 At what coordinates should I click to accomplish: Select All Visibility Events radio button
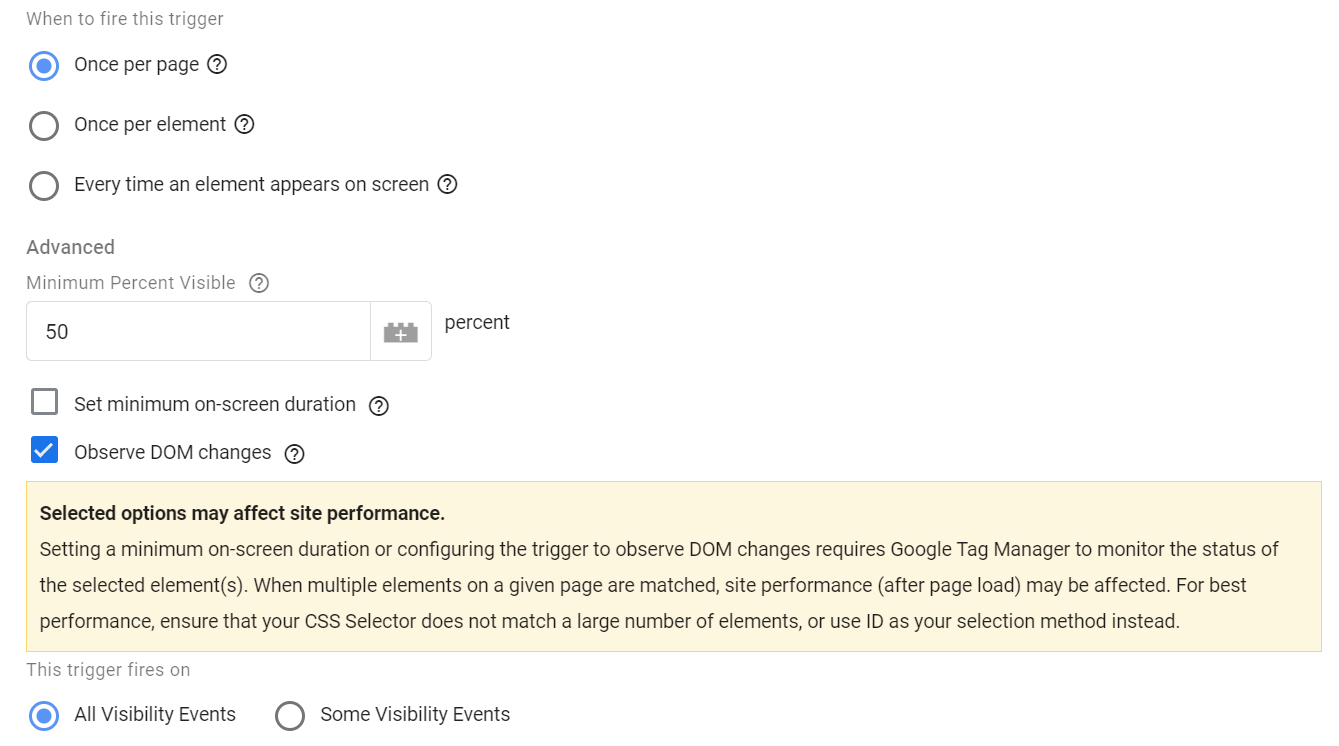coord(44,716)
